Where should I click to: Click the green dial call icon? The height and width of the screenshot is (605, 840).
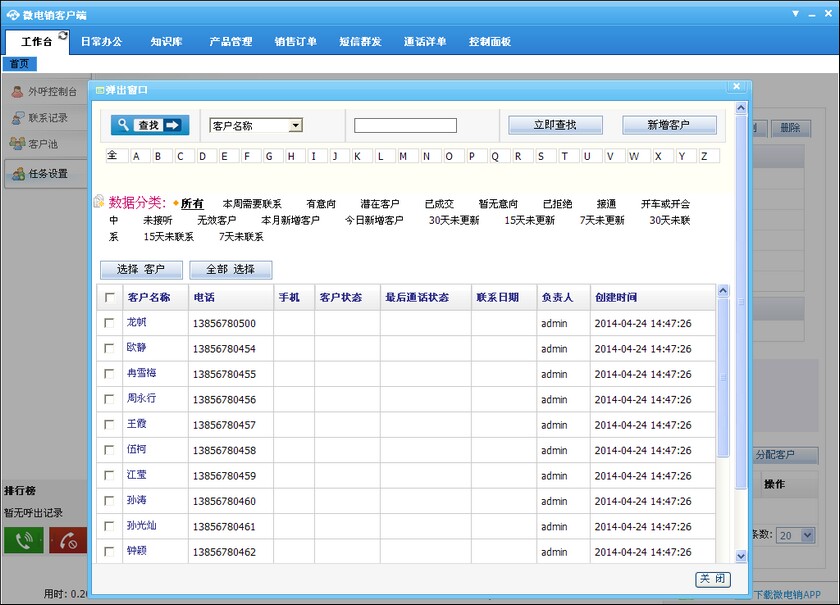(x=24, y=540)
